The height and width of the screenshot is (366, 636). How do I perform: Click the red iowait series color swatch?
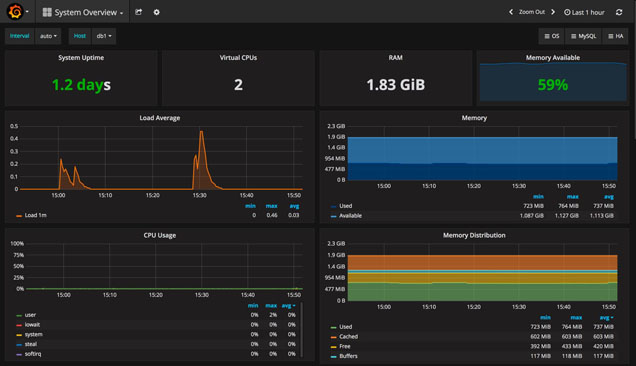(19, 325)
